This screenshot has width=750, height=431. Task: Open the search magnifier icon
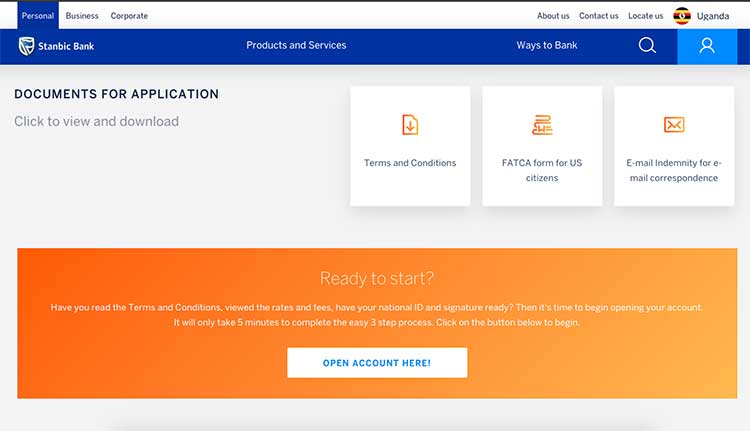(647, 45)
